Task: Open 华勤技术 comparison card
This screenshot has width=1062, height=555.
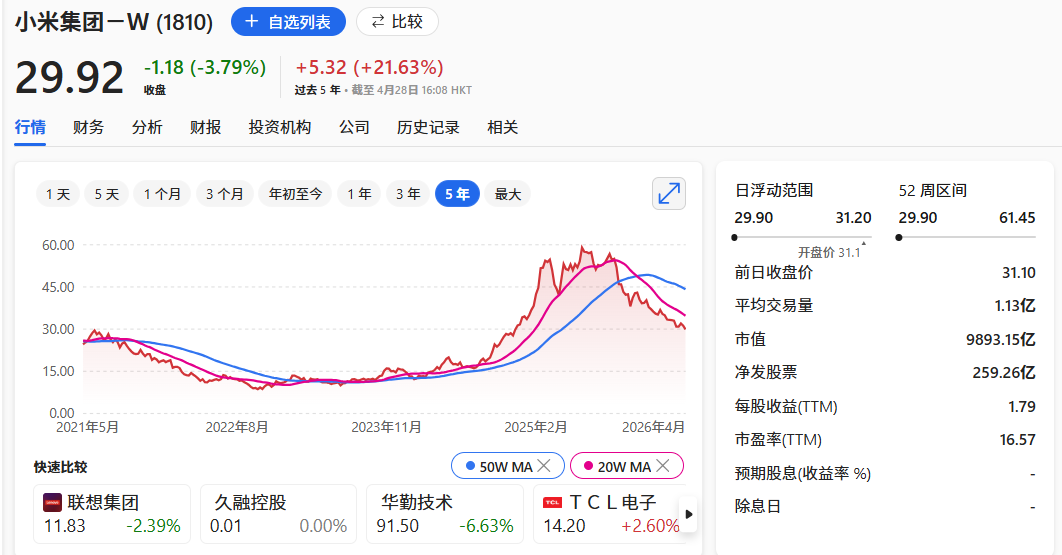Action: pos(445,514)
